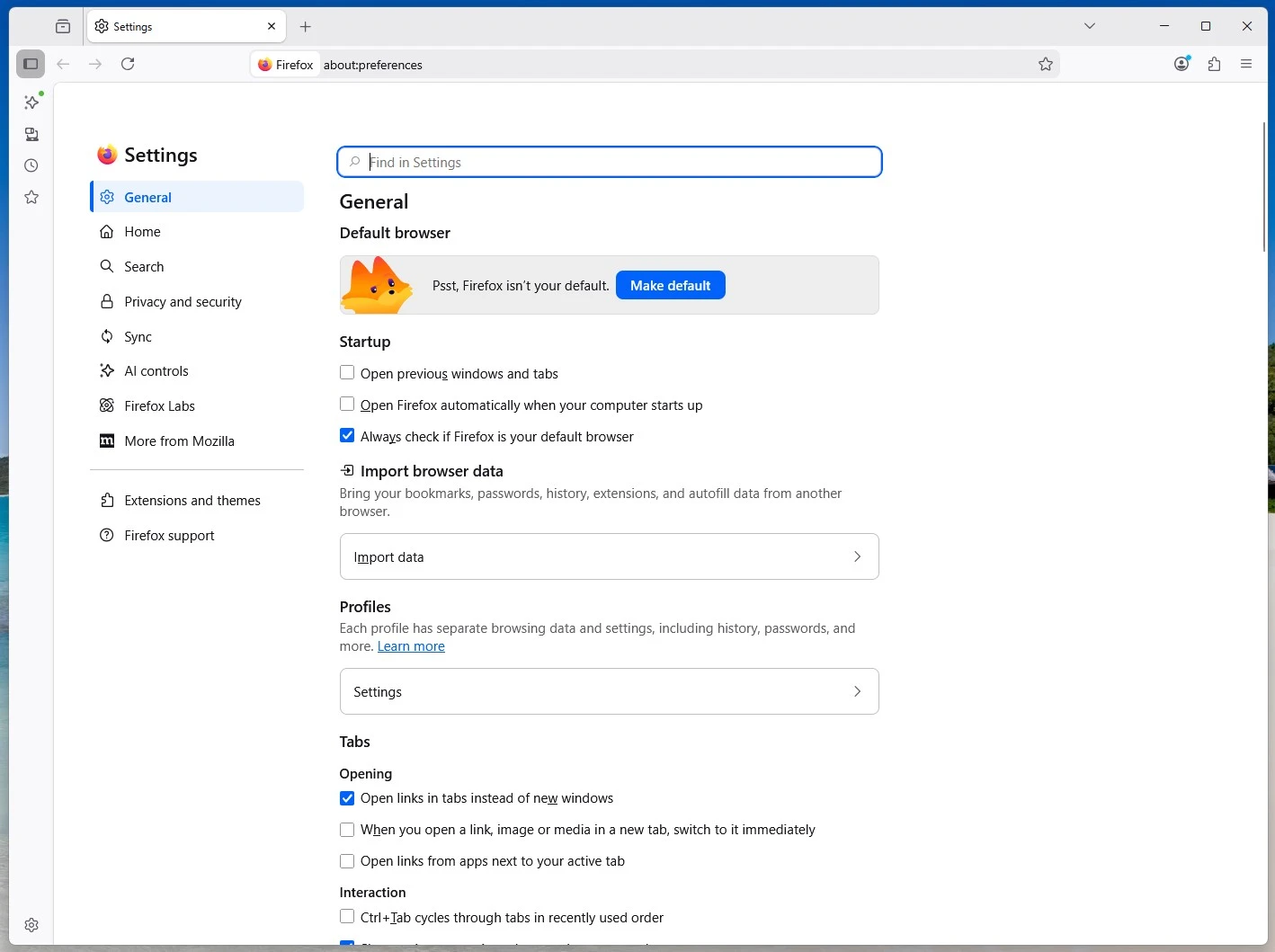This screenshot has height=952, width=1275.
Task: Uncheck Always check if Firefox is default
Action: point(347,435)
